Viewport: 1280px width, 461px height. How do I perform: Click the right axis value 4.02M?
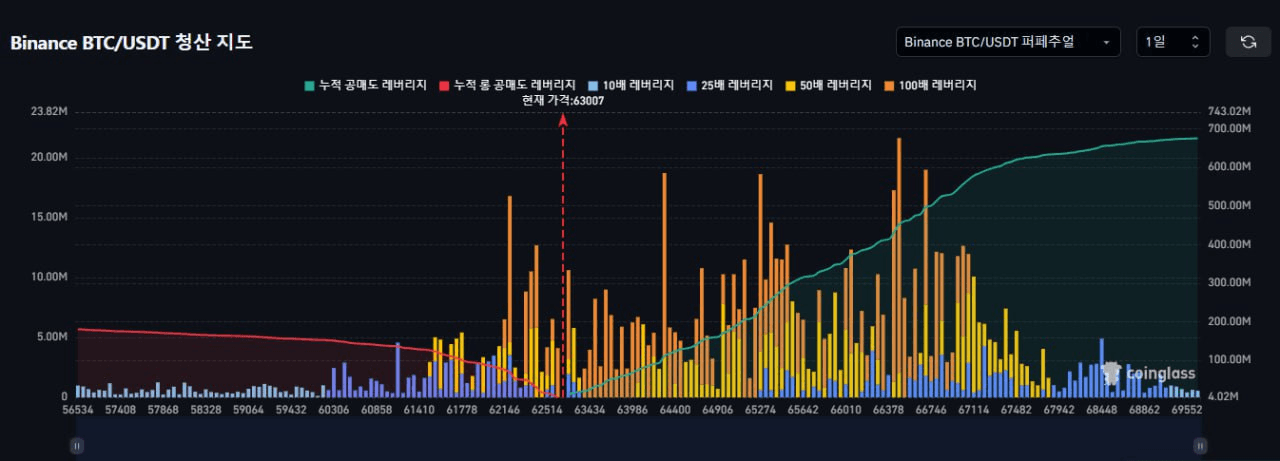click(1225, 397)
